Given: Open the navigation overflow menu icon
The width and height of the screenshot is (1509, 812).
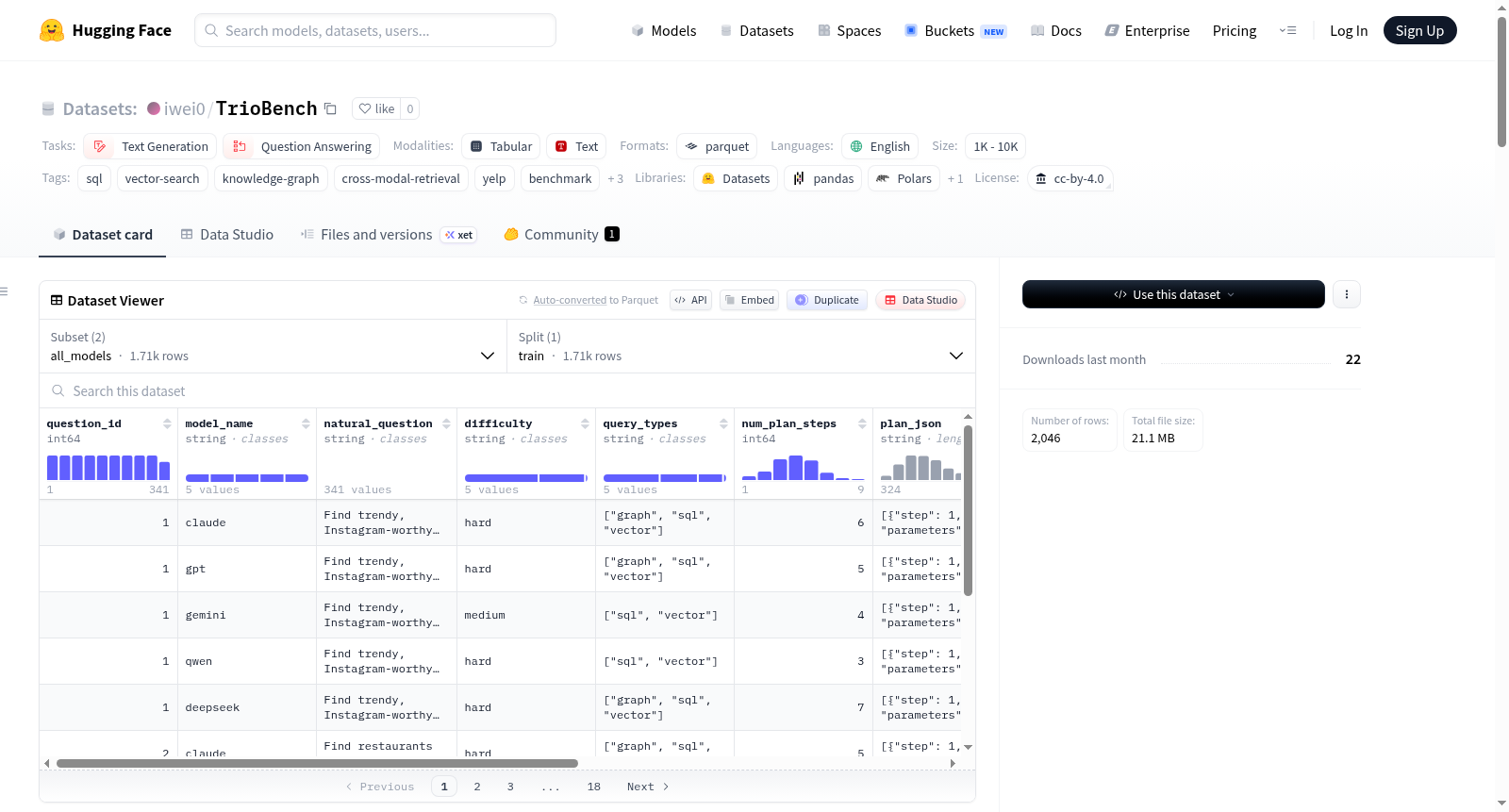Looking at the screenshot, I should coord(1287,31).
